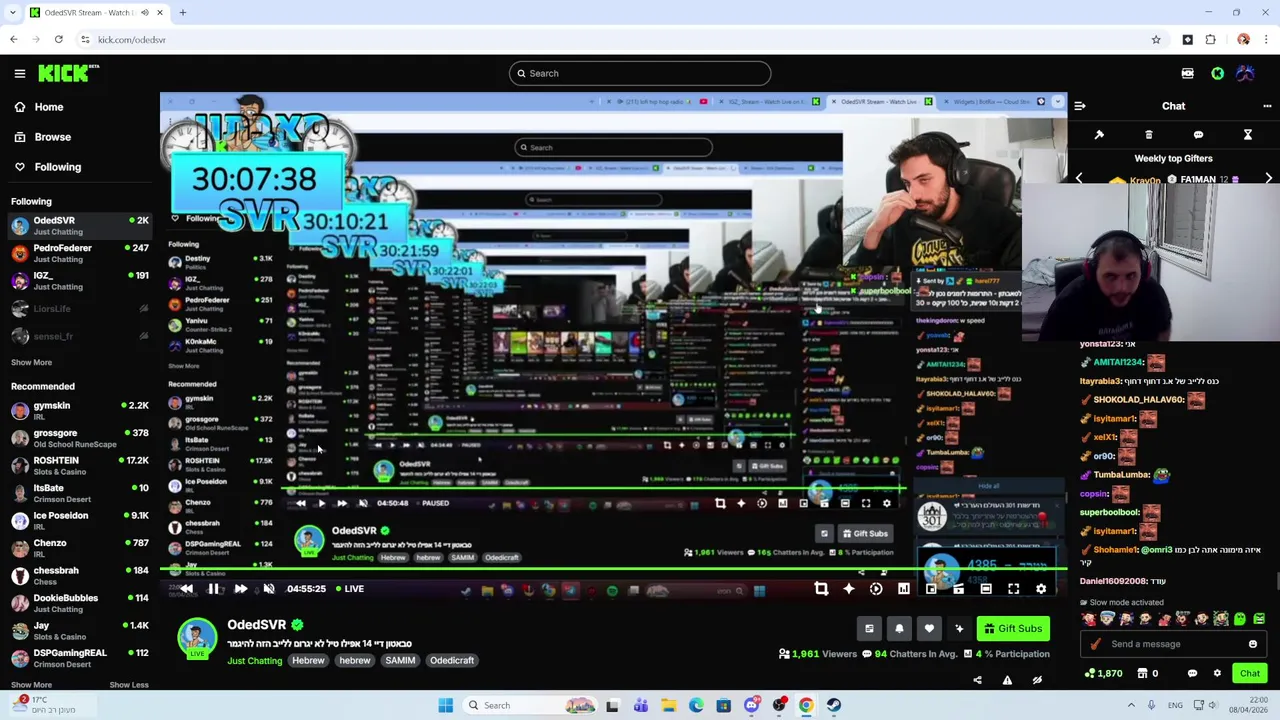Click the sparkle icon in player controls

click(848, 589)
